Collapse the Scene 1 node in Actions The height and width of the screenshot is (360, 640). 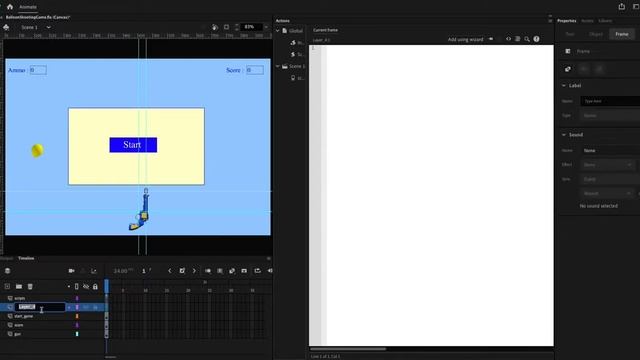coord(278,66)
